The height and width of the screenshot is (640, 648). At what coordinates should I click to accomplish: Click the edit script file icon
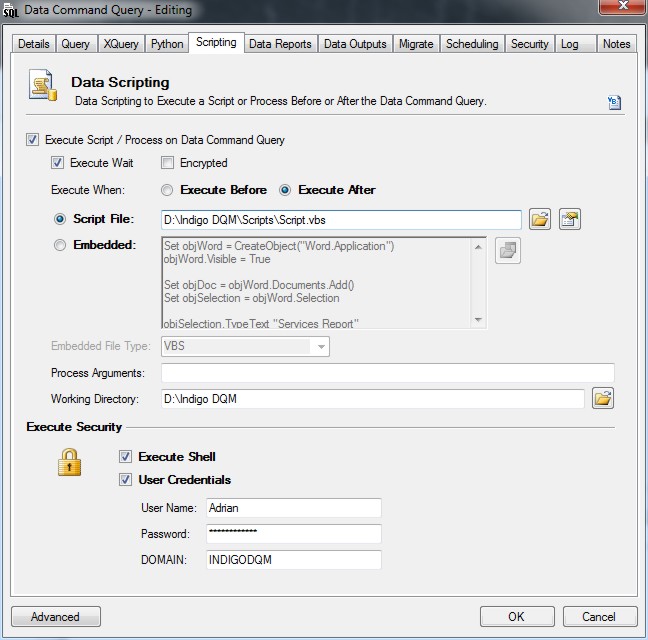point(570,219)
